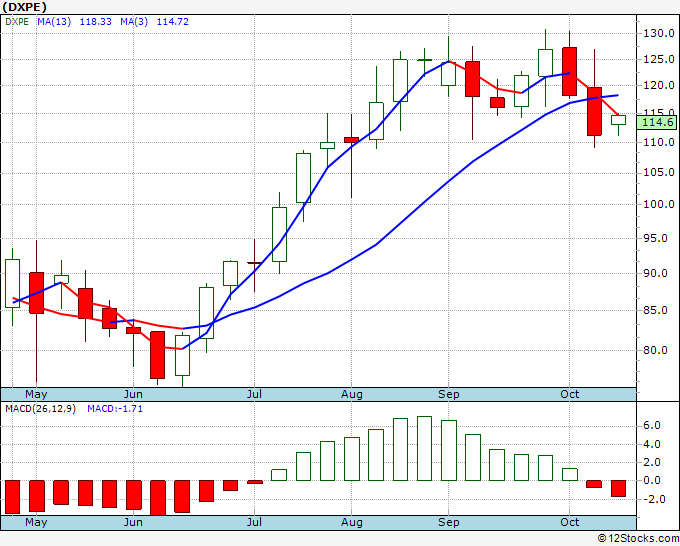Select the MACD:-1.71 value readout

pyautogui.click(x=115, y=409)
